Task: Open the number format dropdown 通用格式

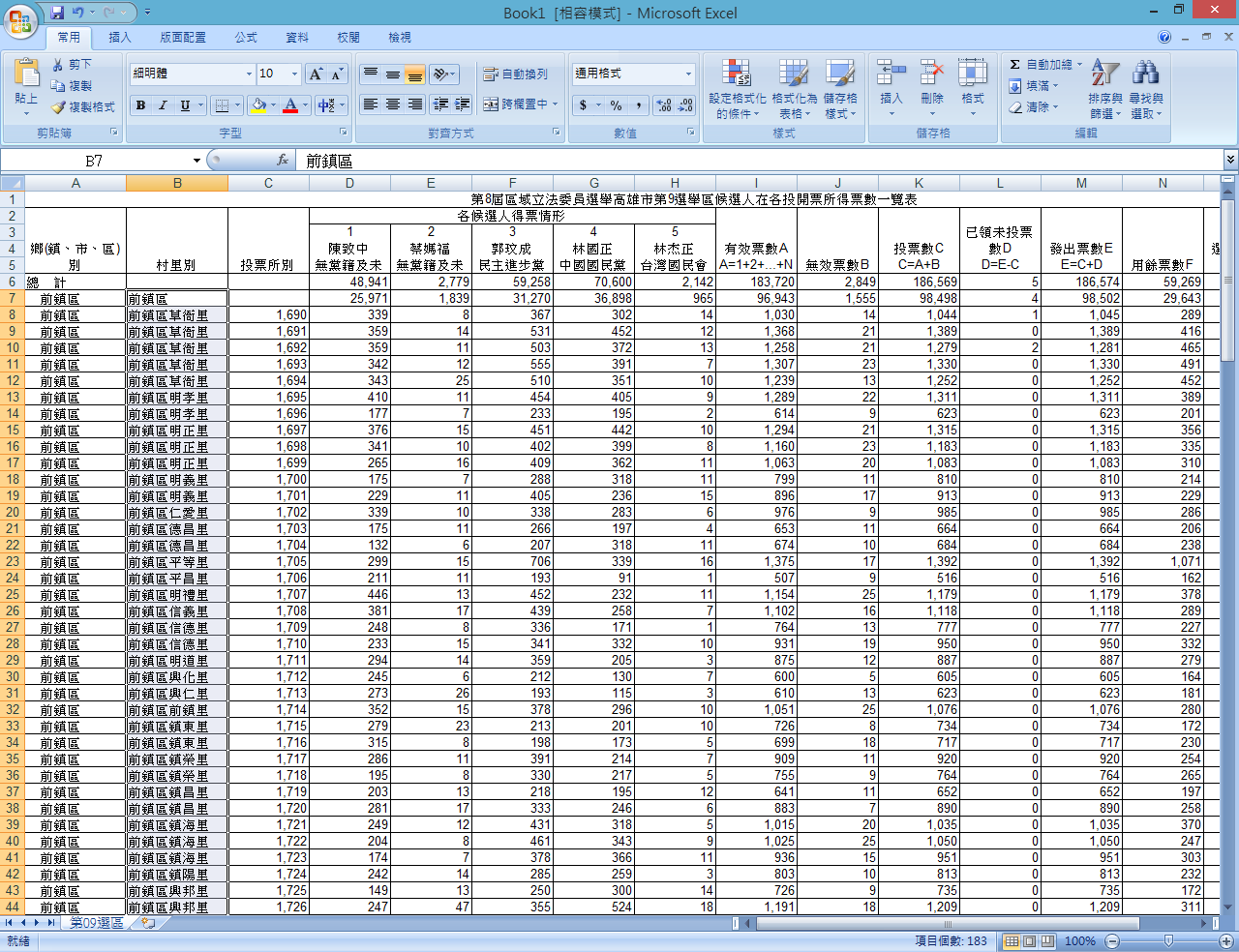Action: (688, 74)
